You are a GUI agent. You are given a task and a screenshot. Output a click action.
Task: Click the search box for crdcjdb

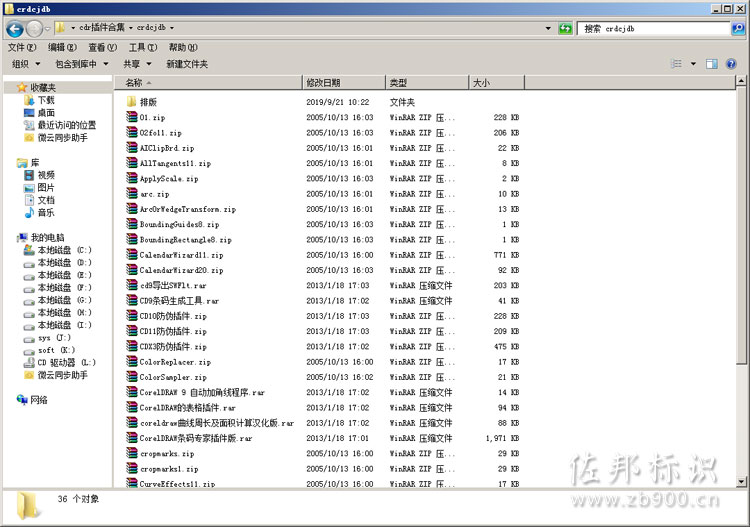click(655, 29)
